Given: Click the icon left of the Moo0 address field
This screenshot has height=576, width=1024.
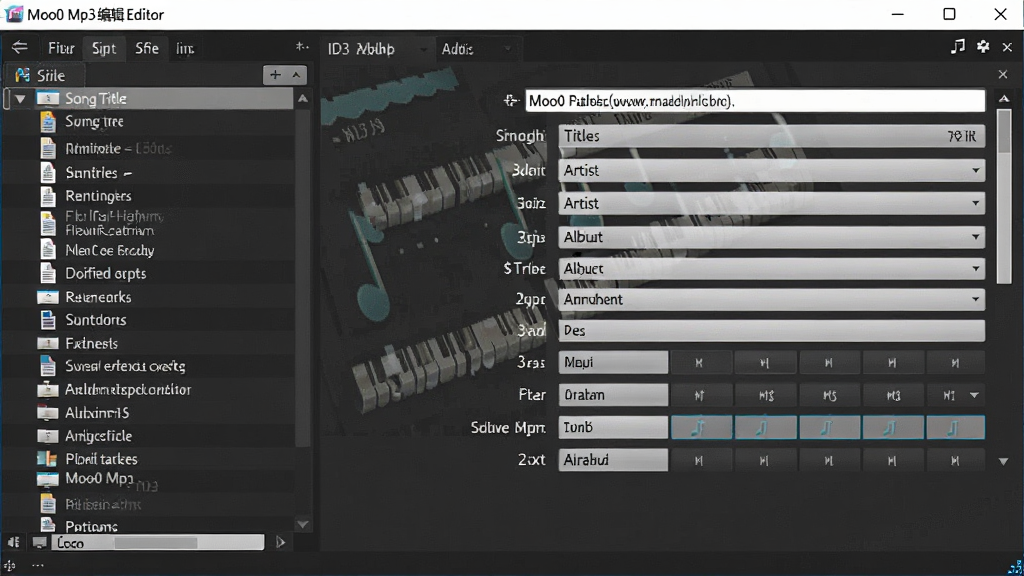Looking at the screenshot, I should tap(511, 101).
